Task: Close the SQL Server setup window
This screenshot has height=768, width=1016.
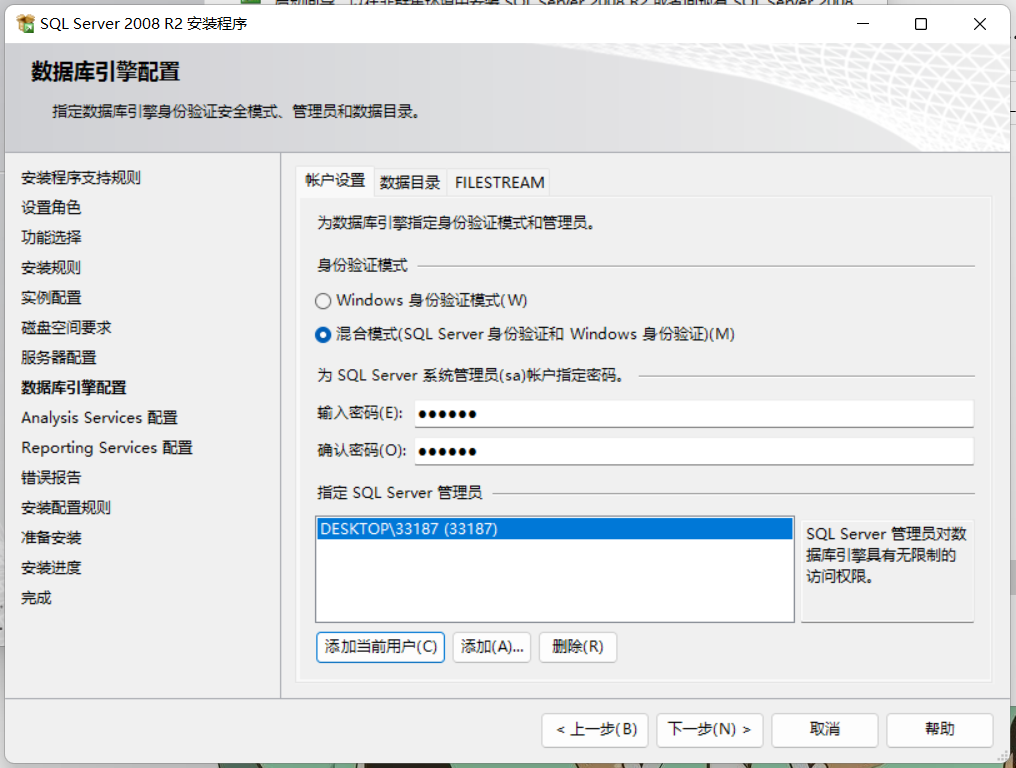Action: tap(980, 24)
